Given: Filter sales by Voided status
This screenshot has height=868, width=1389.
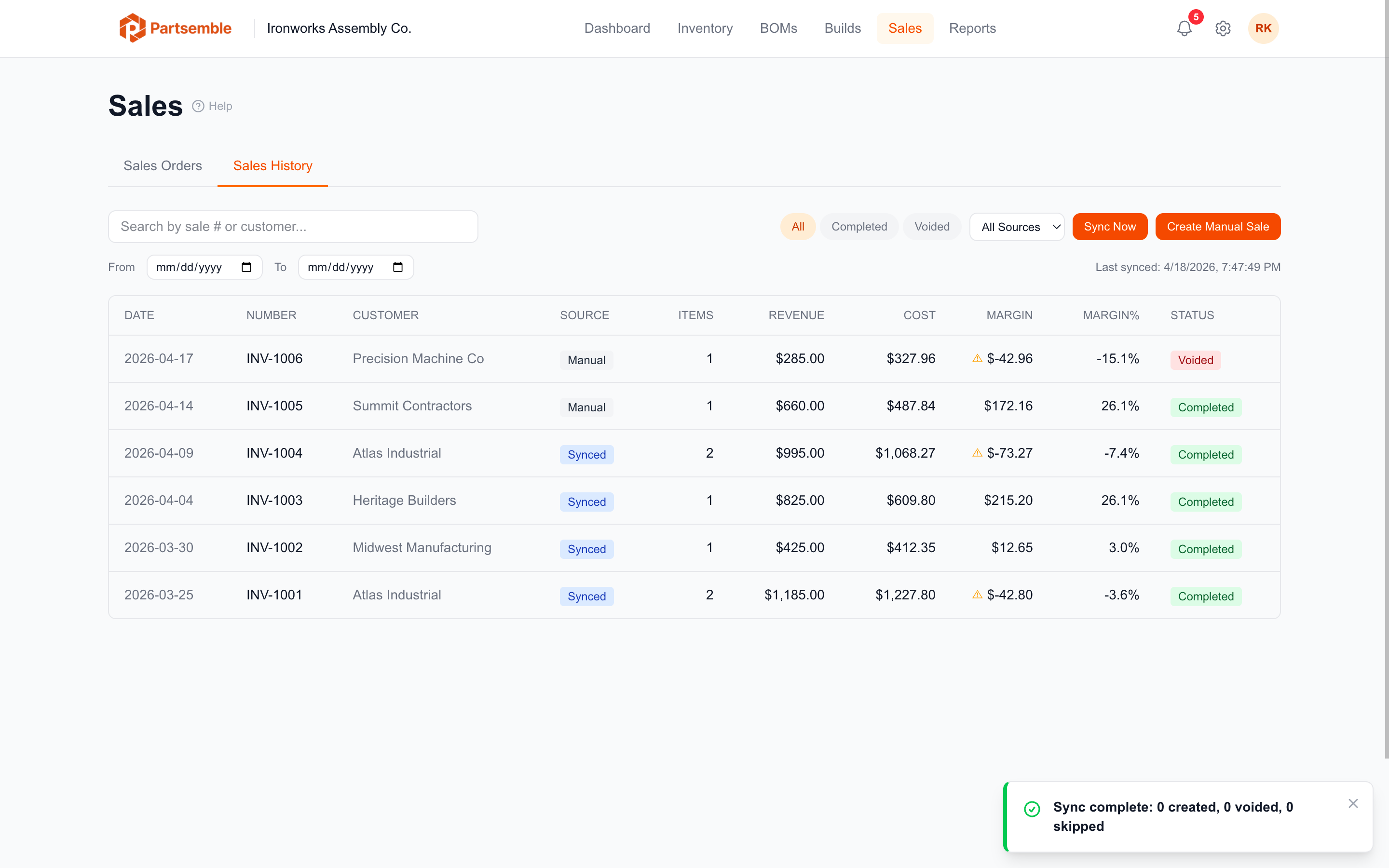Looking at the screenshot, I should click(932, 227).
